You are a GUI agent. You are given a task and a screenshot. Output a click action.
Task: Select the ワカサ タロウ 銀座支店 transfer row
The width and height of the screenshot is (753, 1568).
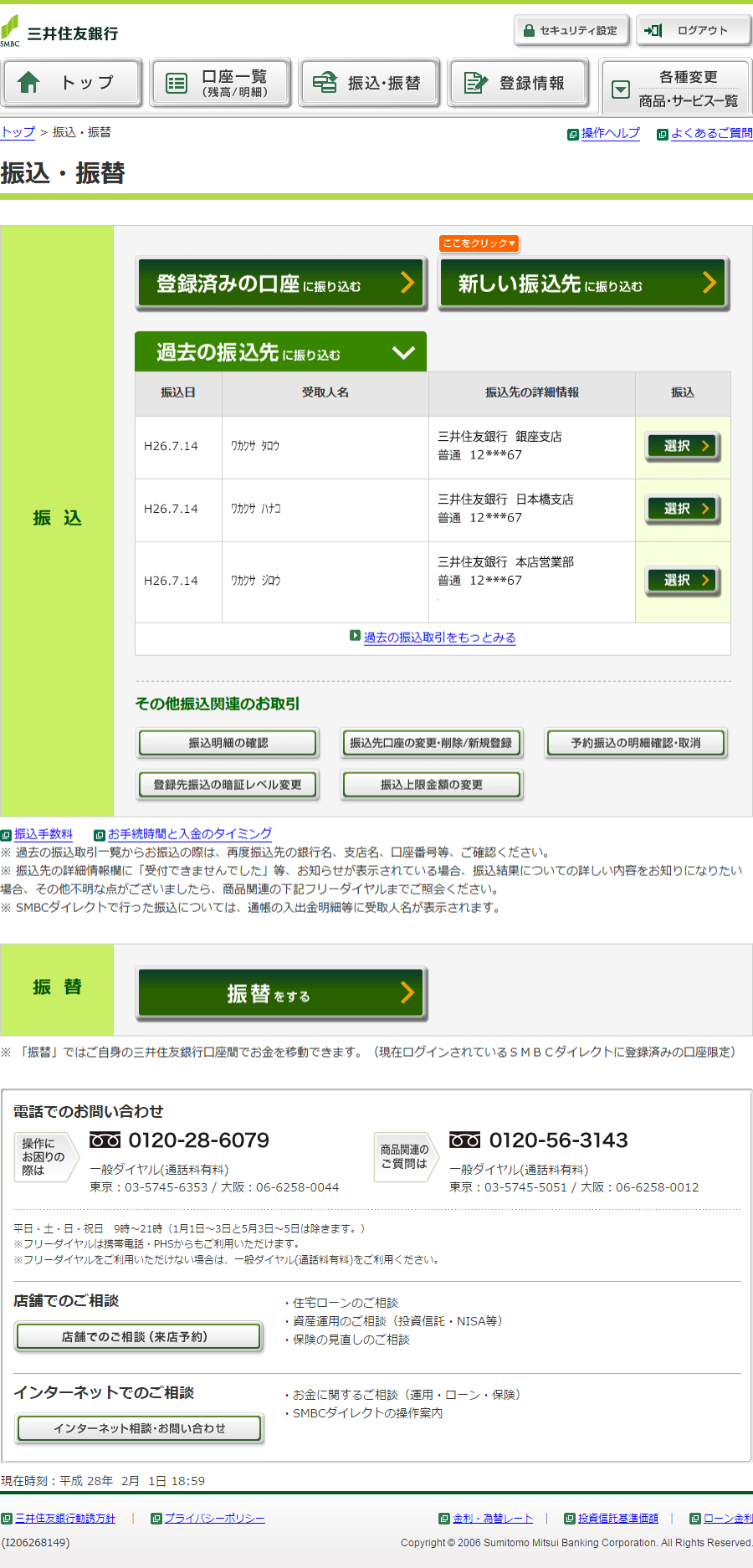click(x=684, y=446)
